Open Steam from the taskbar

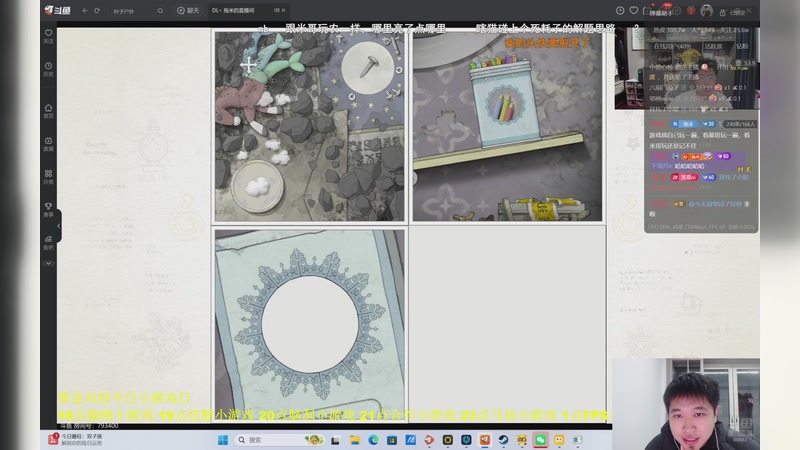[x=503, y=440]
